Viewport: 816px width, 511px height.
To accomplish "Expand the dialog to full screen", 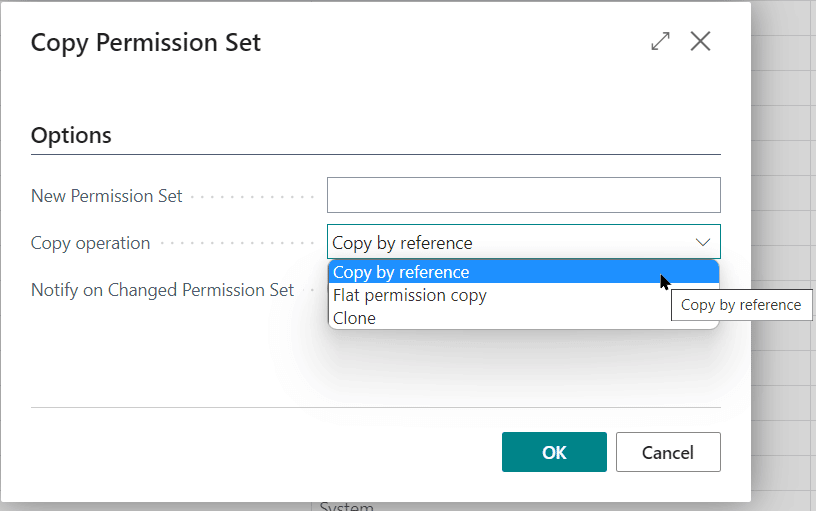I will [660, 42].
